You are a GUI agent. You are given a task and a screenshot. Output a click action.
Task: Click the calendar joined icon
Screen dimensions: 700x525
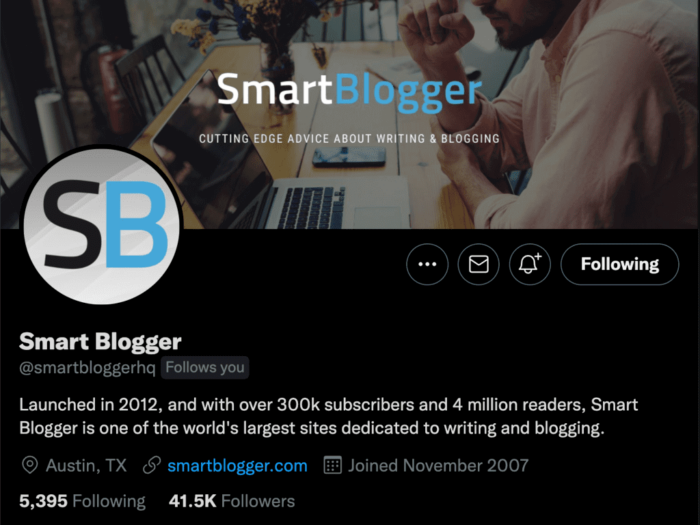pyautogui.click(x=333, y=466)
